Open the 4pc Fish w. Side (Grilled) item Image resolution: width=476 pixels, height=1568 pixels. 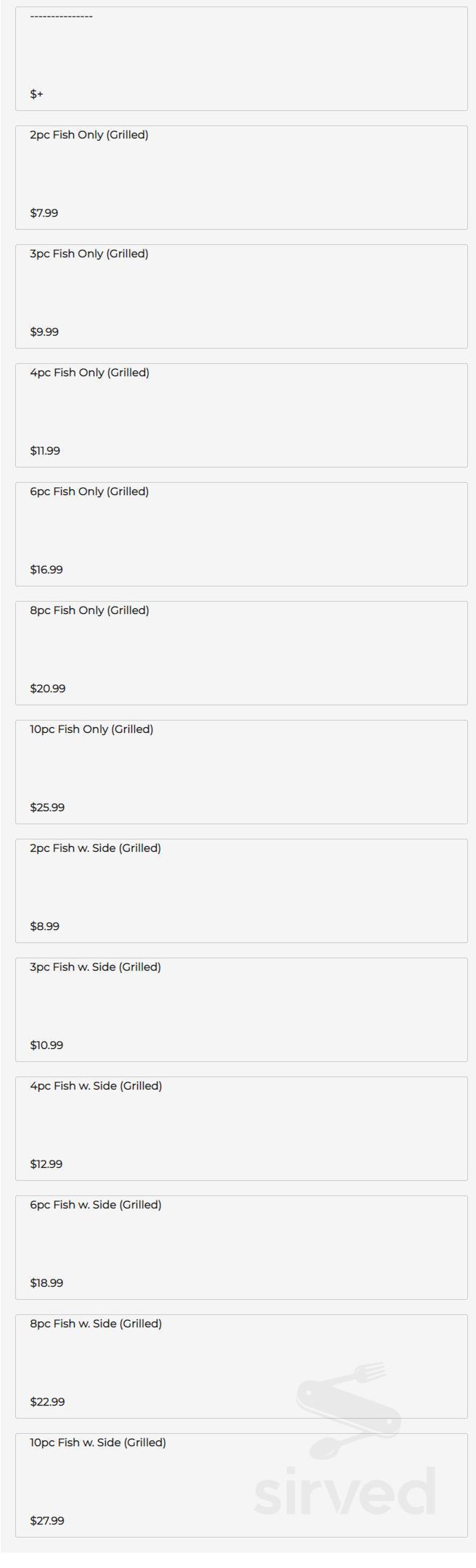(x=96, y=1086)
